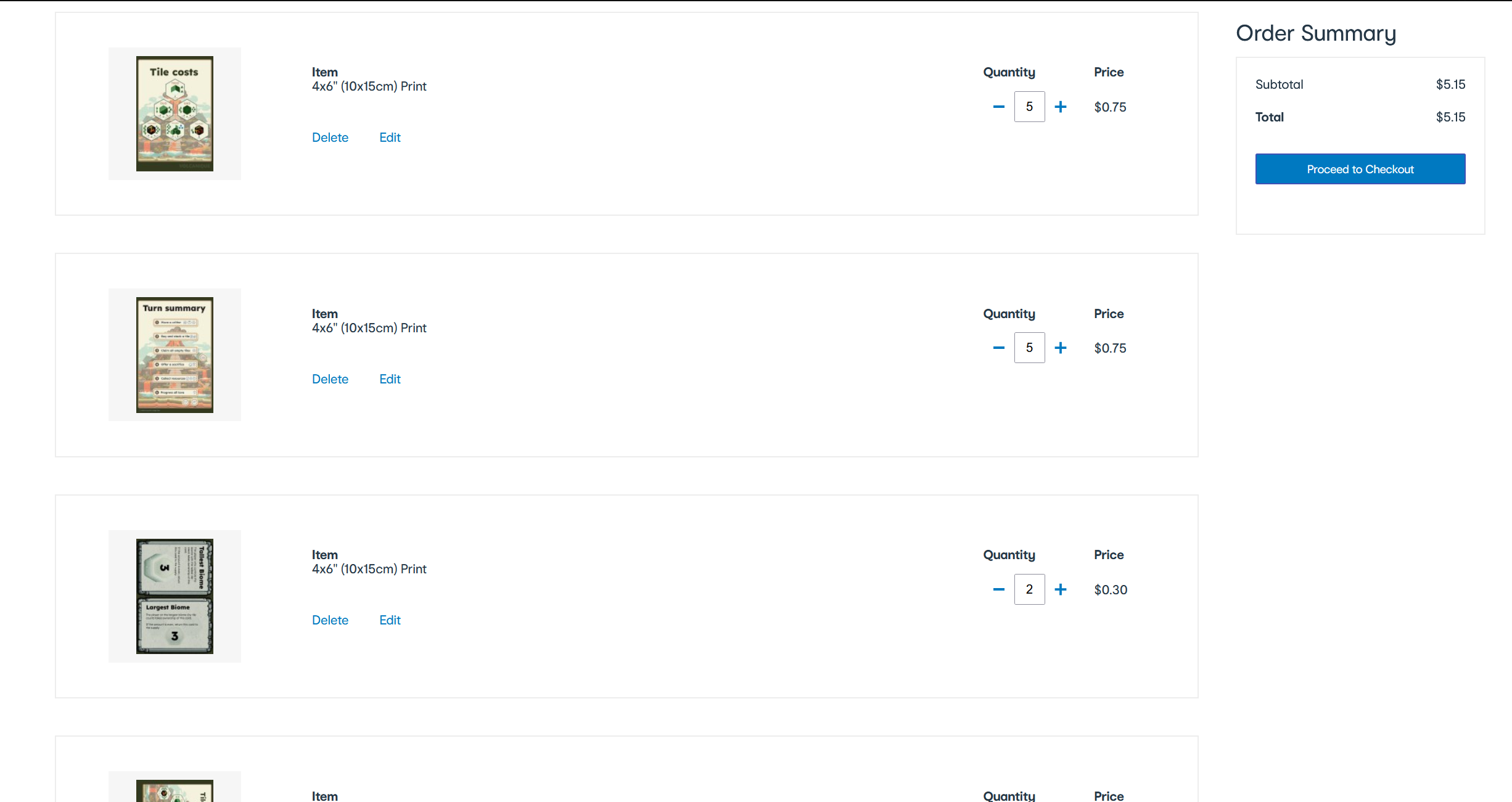Focus quantity field of Turn summary print
Viewport: 1512px width, 802px height.
(x=1029, y=348)
